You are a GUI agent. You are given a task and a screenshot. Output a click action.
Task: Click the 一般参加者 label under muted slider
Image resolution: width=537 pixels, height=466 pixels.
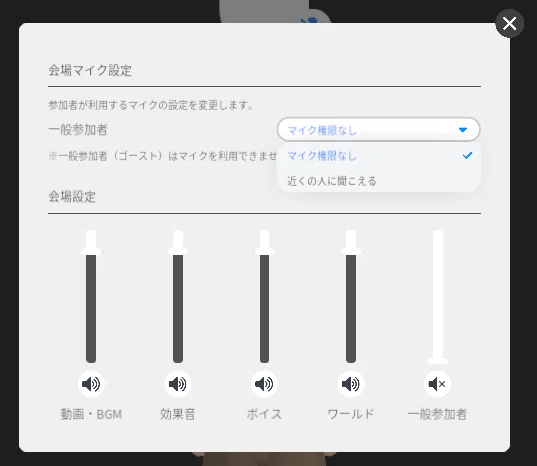[437, 414]
